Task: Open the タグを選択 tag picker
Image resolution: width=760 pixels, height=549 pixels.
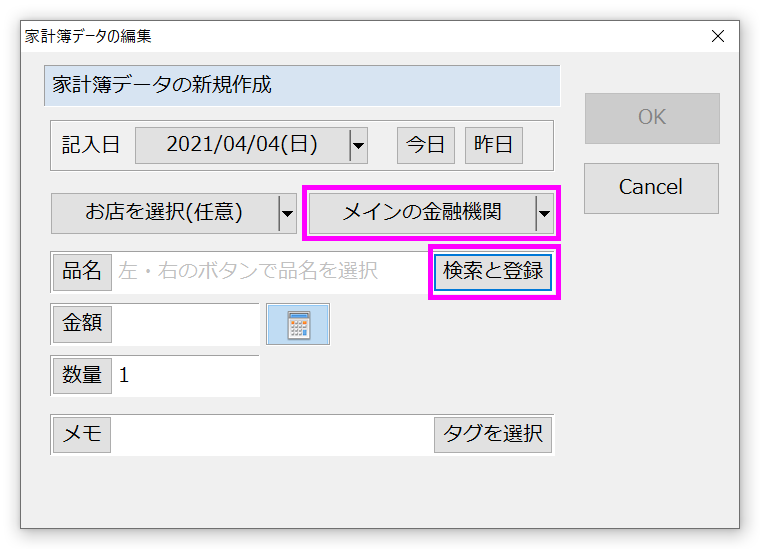Action: 493,435
